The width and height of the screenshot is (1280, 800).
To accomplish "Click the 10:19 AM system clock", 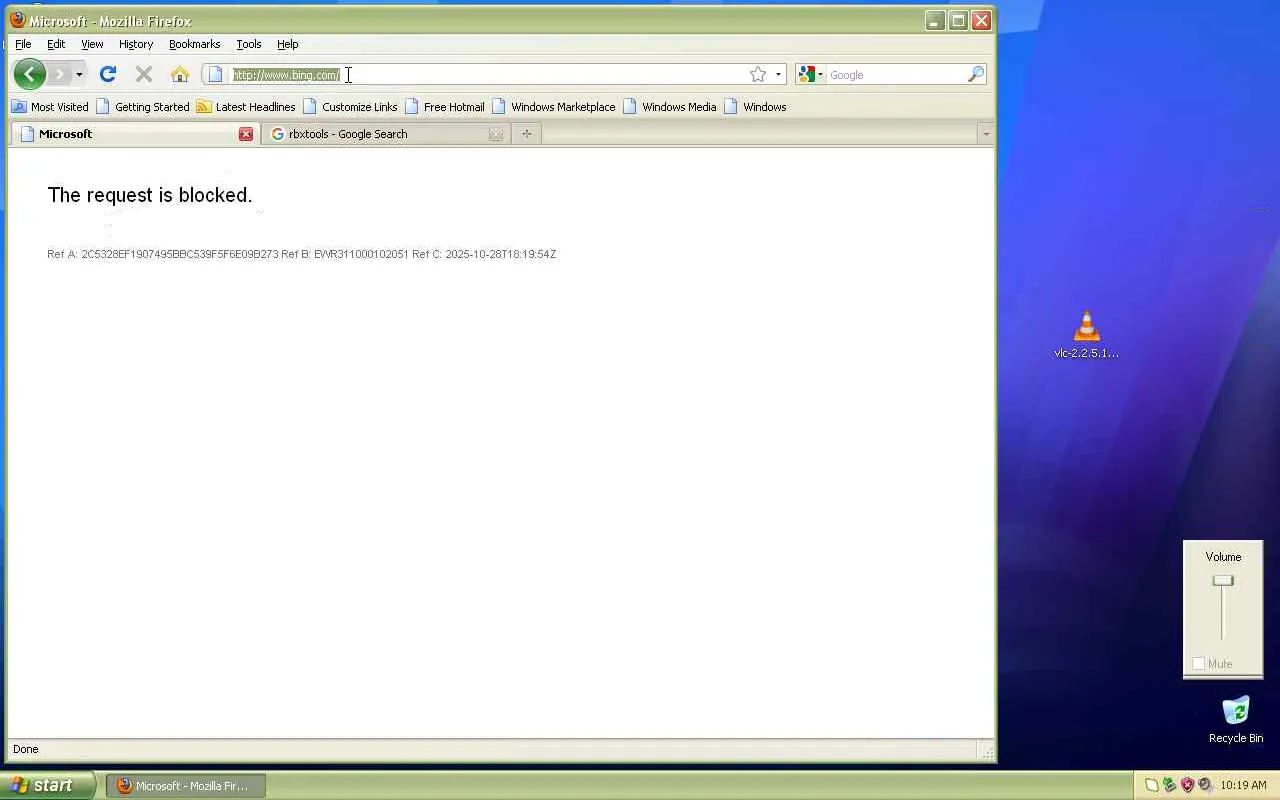I will (1244, 785).
